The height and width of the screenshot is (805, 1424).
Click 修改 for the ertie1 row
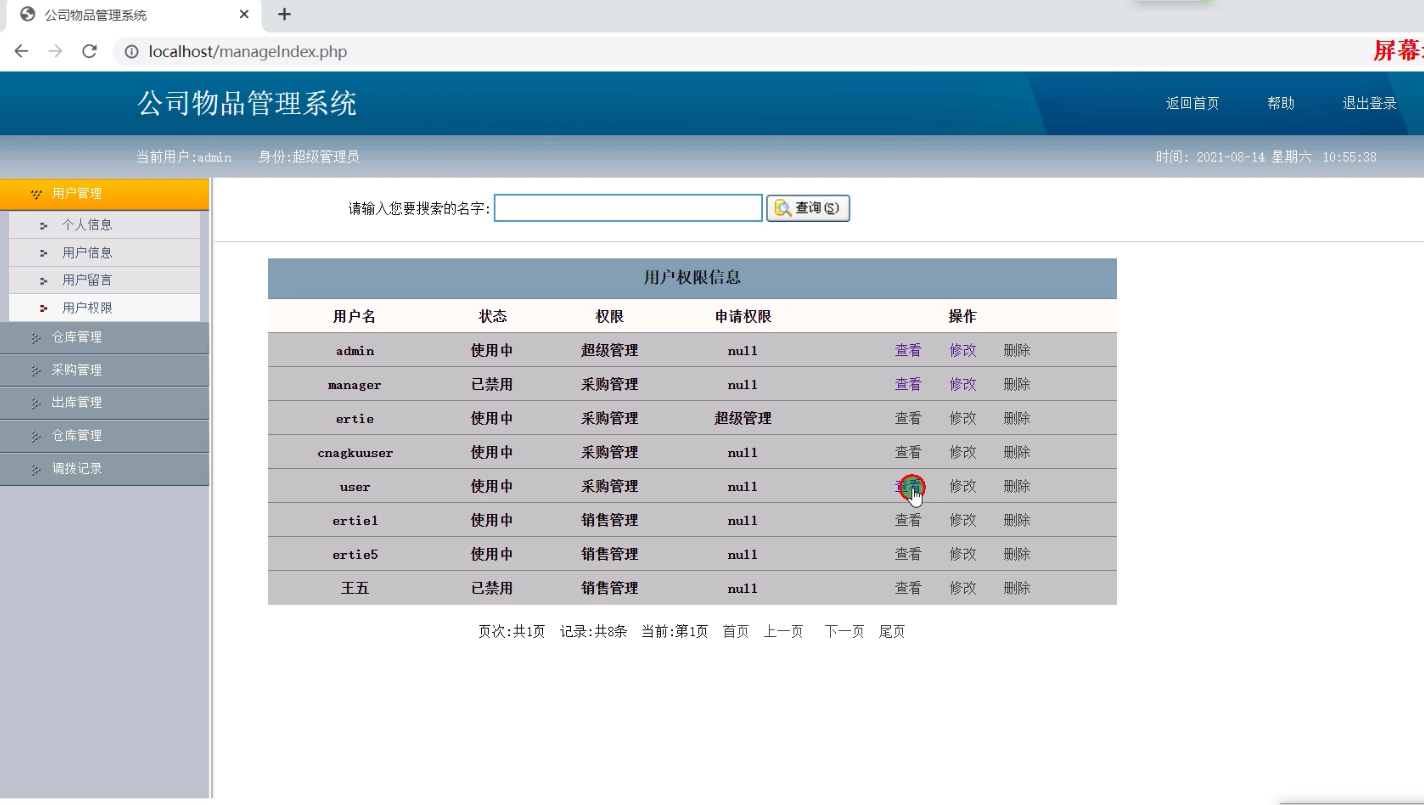963,520
